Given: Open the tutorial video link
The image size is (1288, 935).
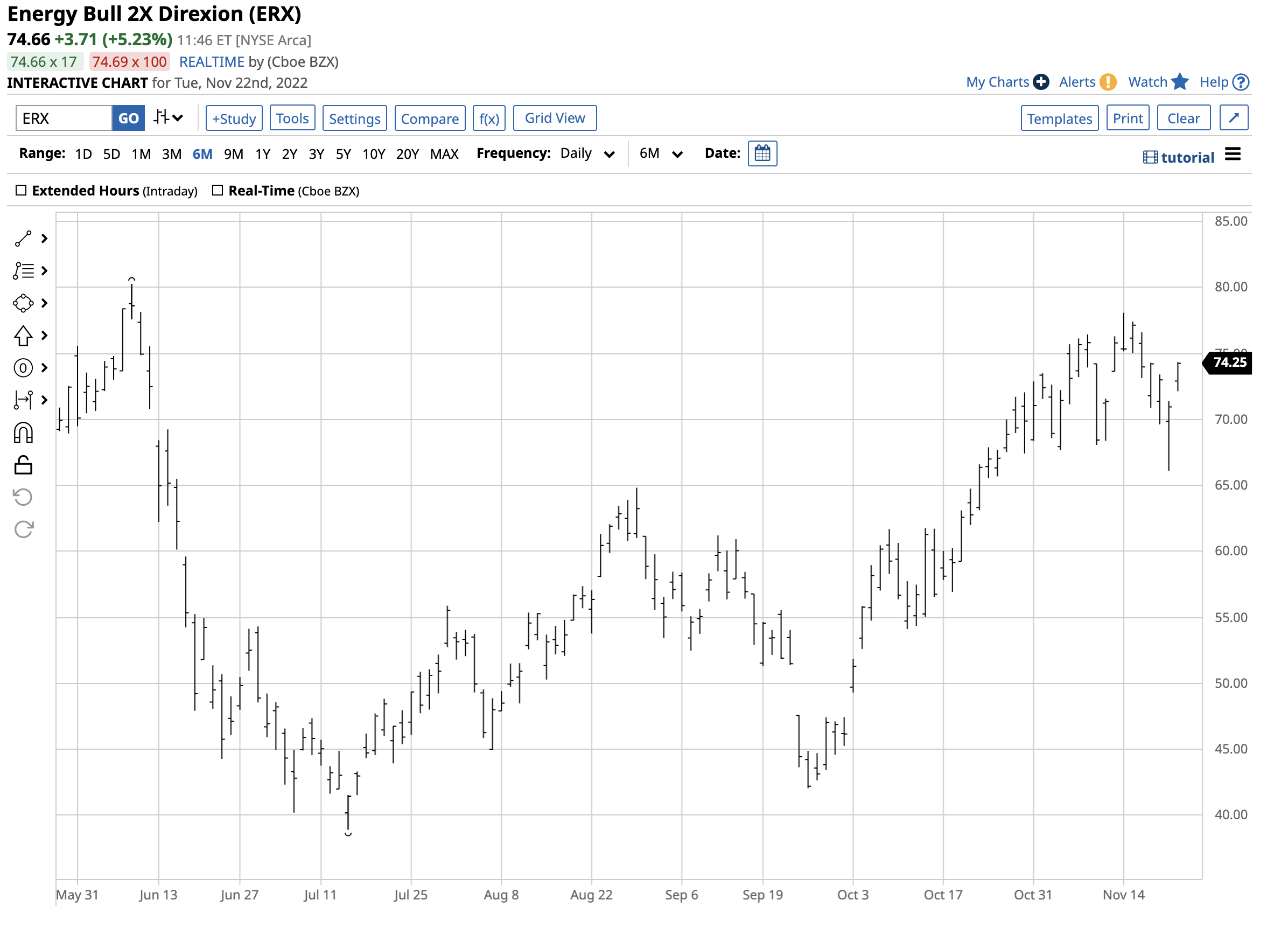Looking at the screenshot, I should click(x=1179, y=157).
